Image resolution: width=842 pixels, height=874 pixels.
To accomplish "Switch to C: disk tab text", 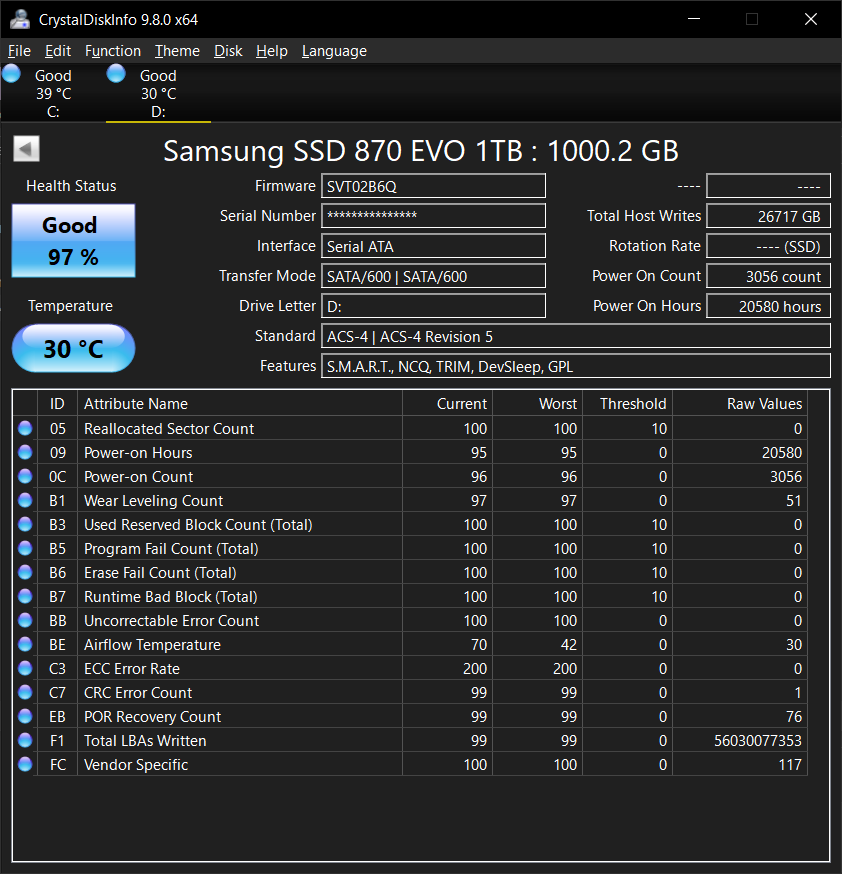I will (x=53, y=93).
